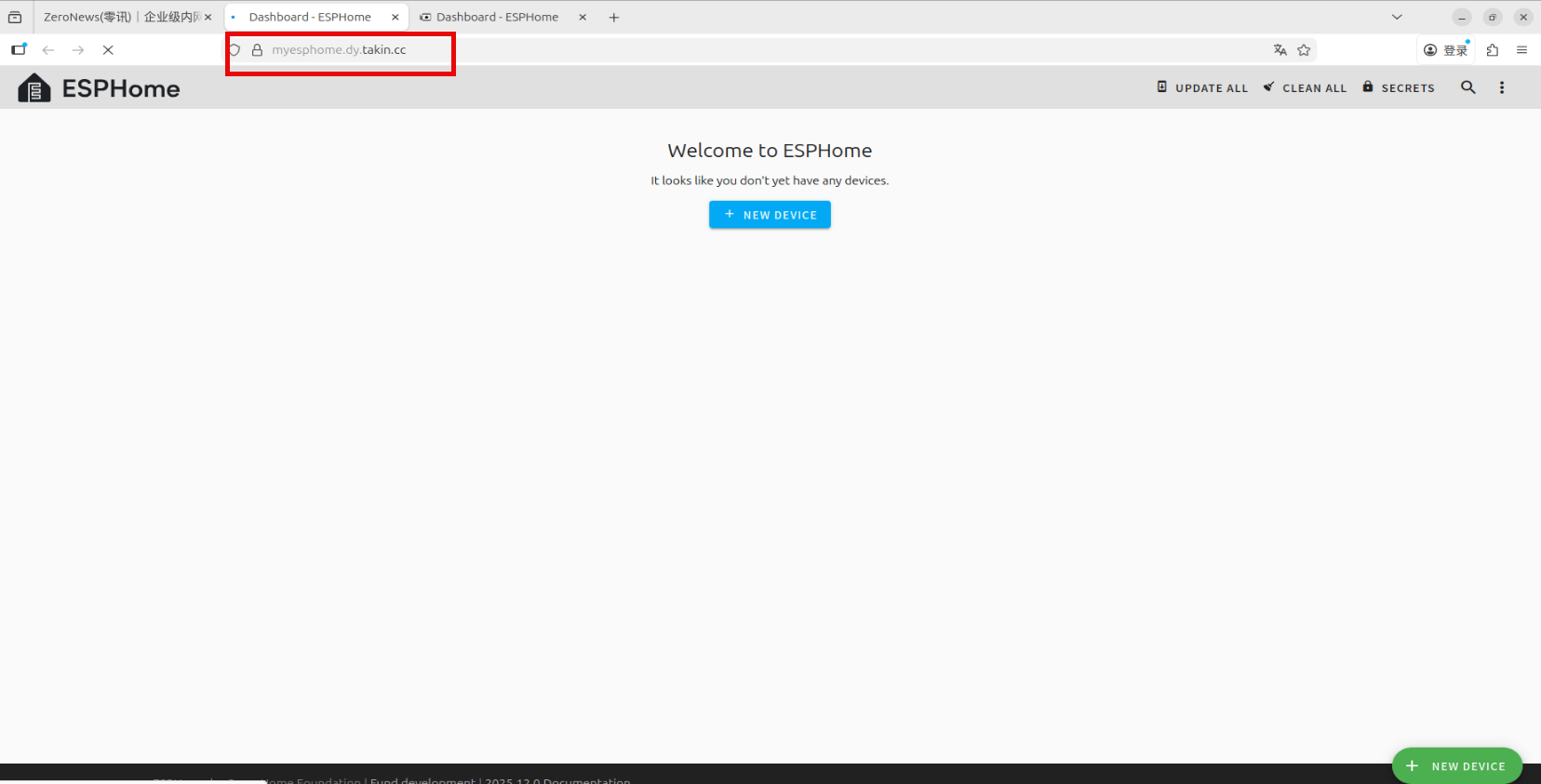Focus the address bar URL field
This screenshot has width=1541, height=784.
click(744, 50)
